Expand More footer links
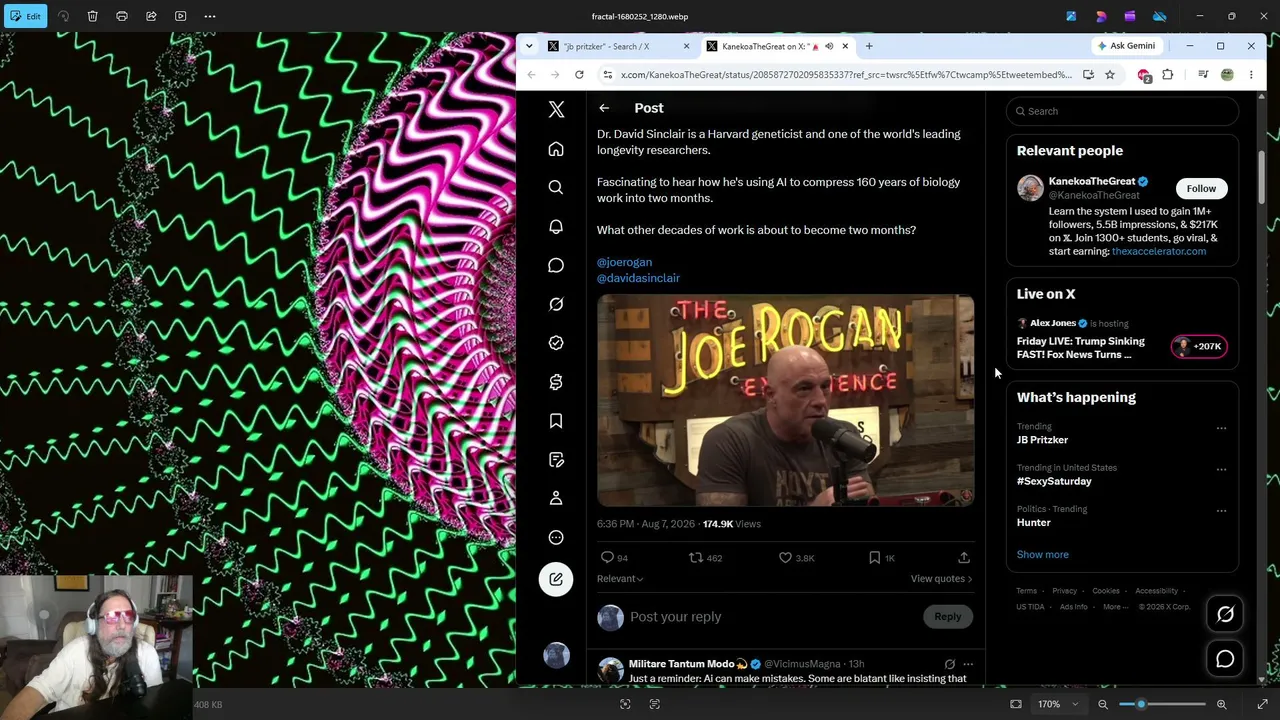This screenshot has height=720, width=1280. click(x=1115, y=607)
